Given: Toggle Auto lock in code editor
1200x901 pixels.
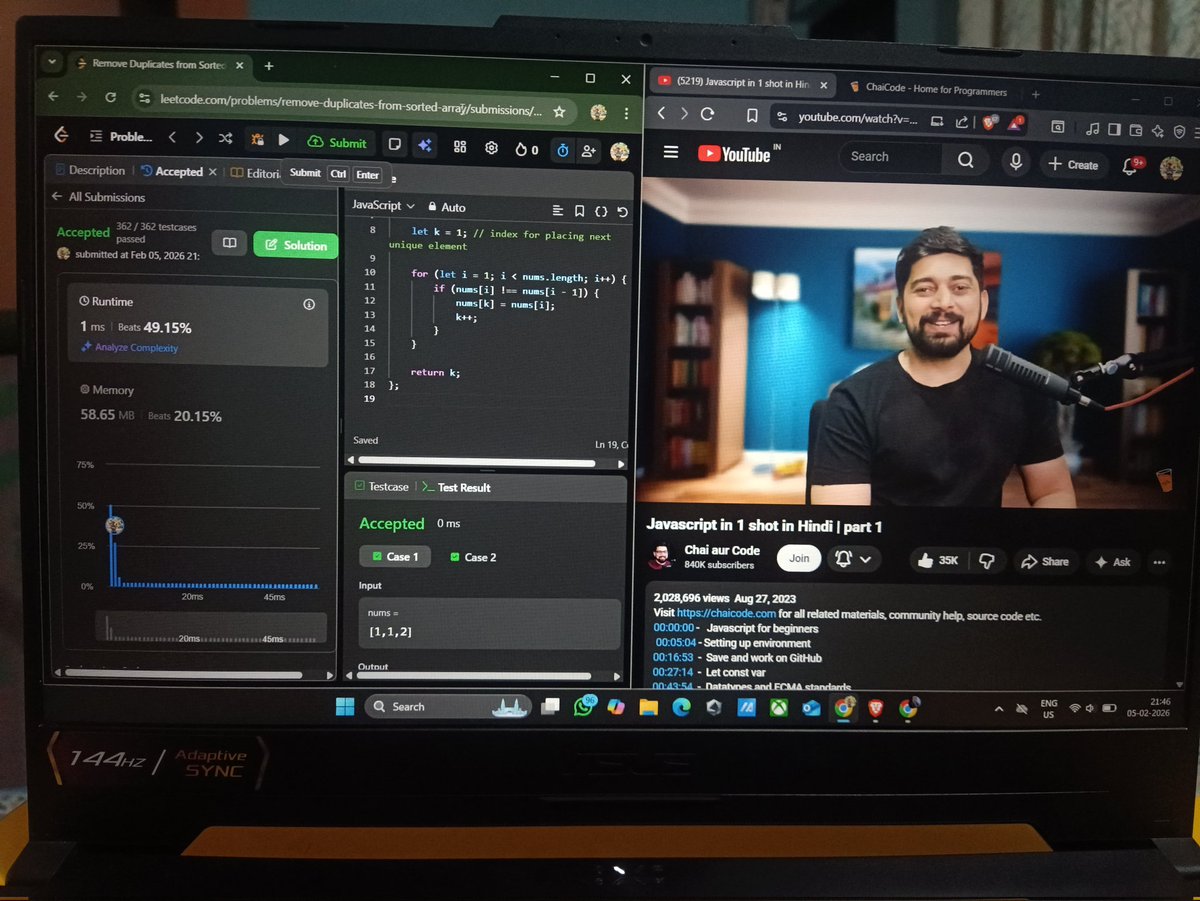Looking at the screenshot, I should (x=446, y=207).
